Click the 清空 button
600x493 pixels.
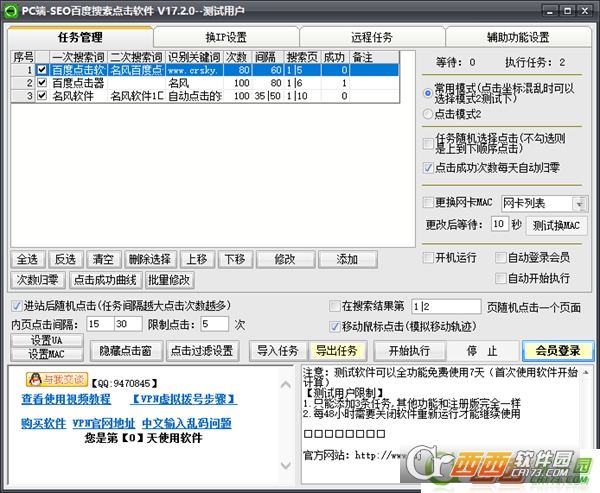point(103,260)
